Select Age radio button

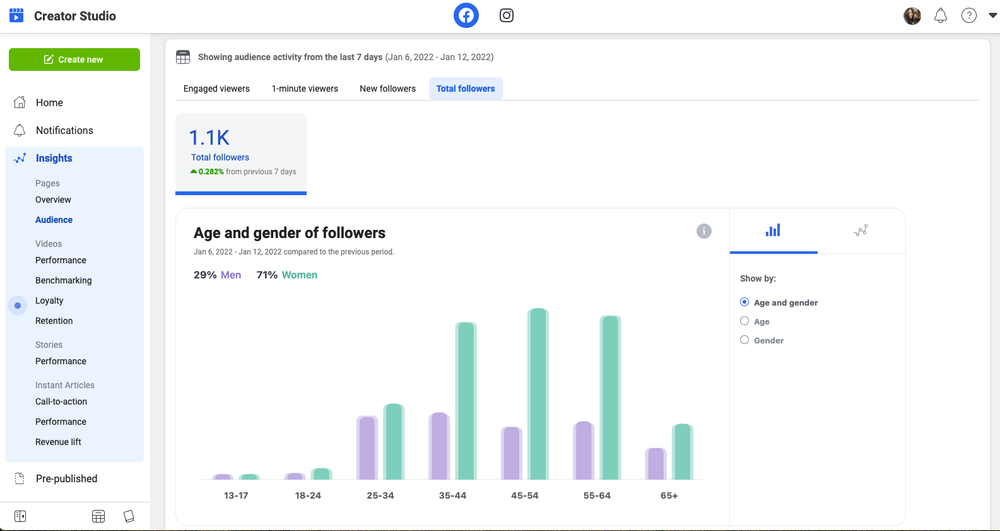(744, 321)
